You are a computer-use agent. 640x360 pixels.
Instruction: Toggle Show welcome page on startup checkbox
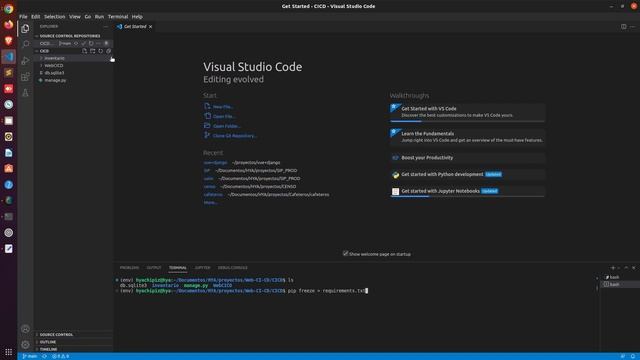pyautogui.click(x=345, y=253)
